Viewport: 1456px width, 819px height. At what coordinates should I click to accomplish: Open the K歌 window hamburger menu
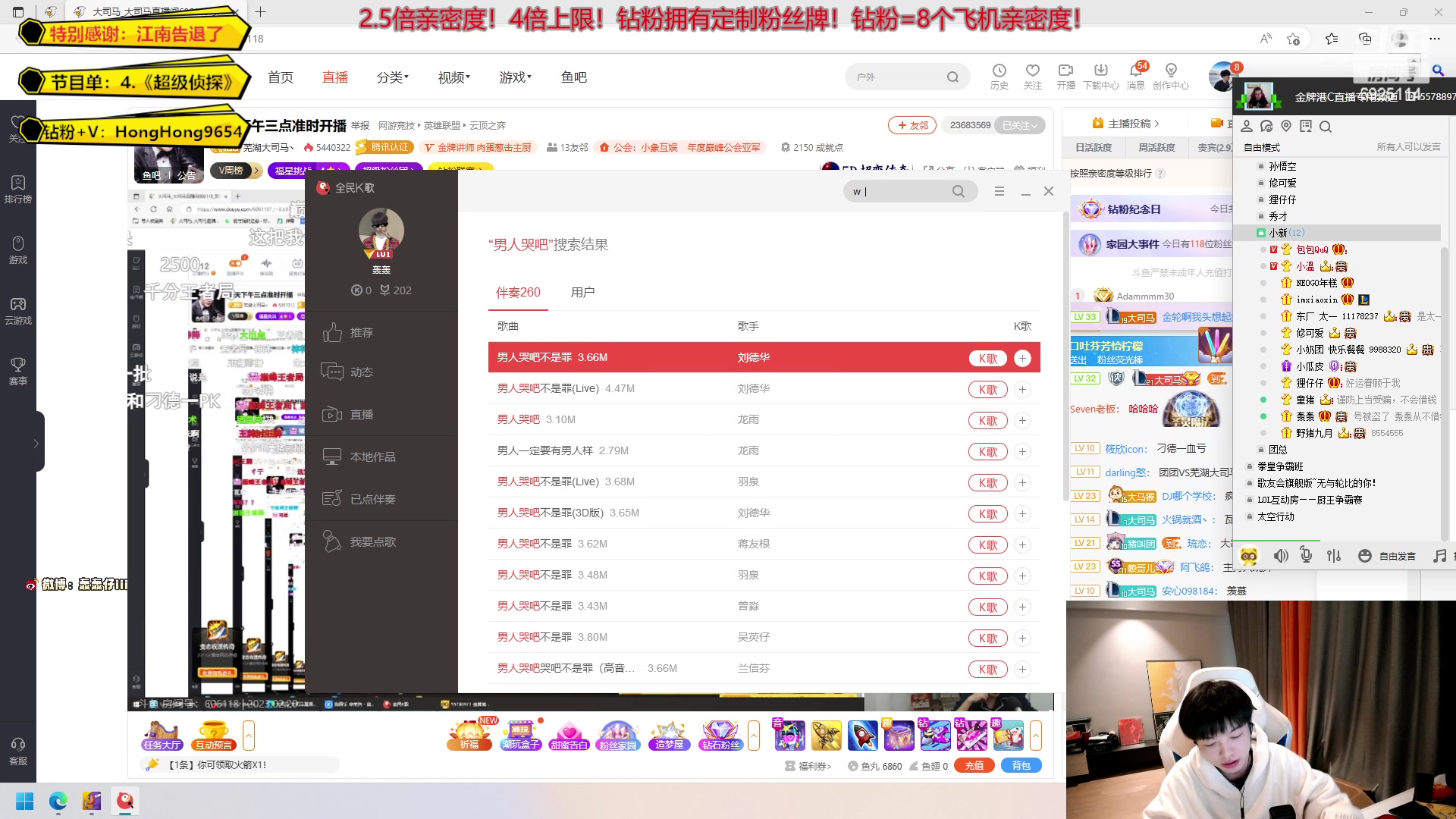pyautogui.click(x=999, y=192)
